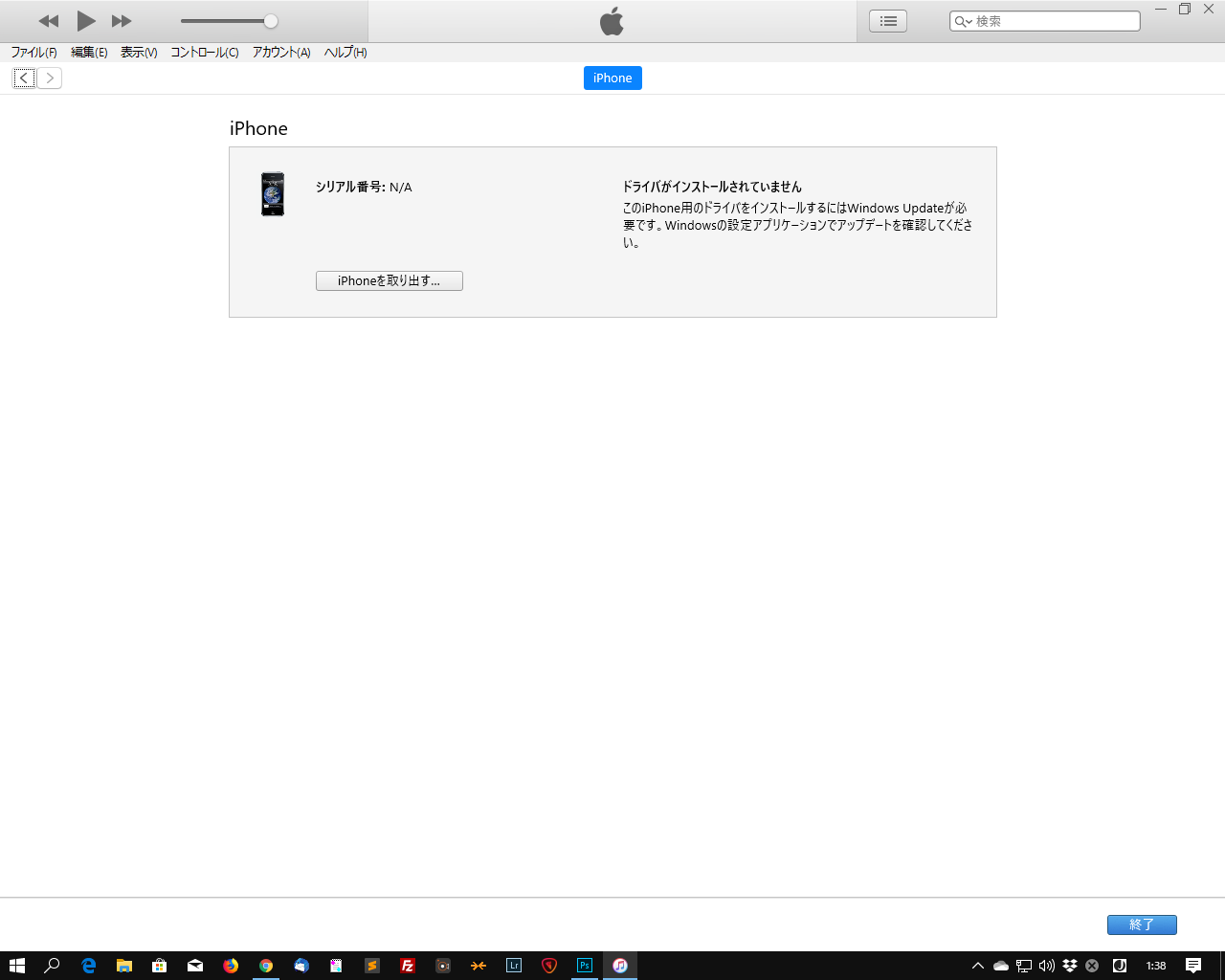Click the Apple logo in the header
1225x980 pixels.
point(612,21)
